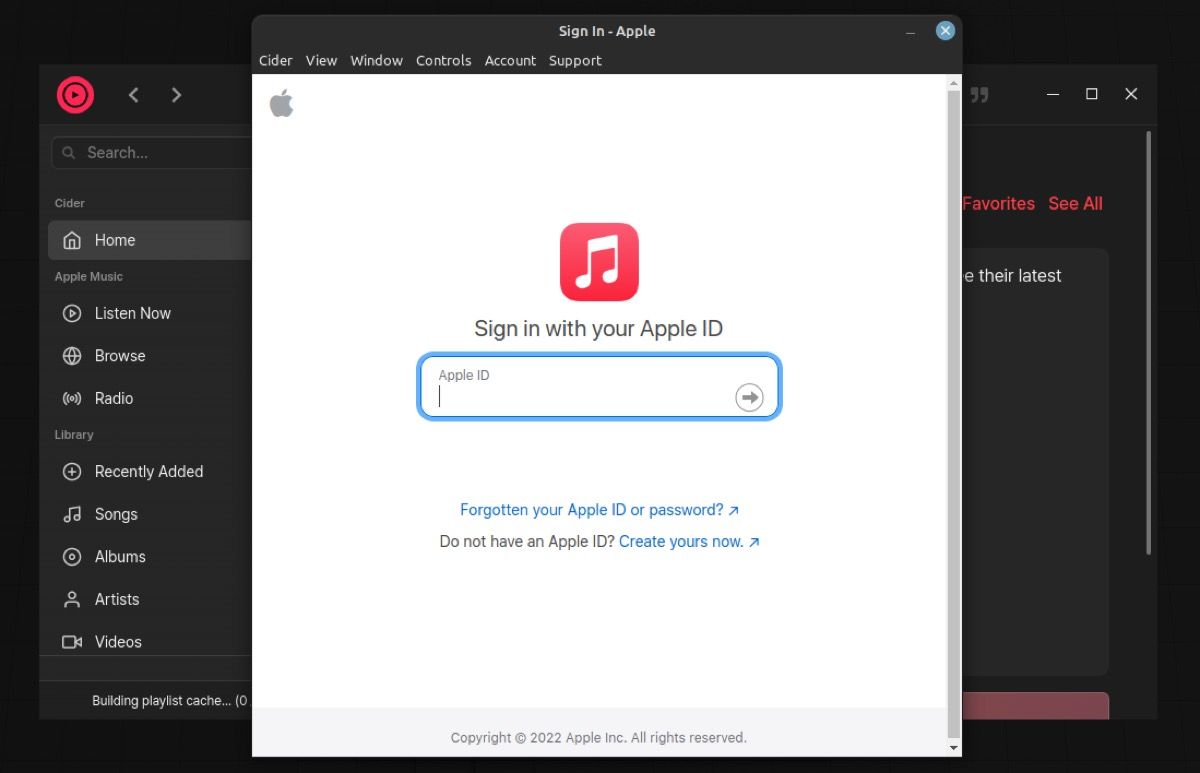Viewport: 1200px width, 773px height.
Task: Click the Browse globe icon
Action: click(x=72, y=356)
